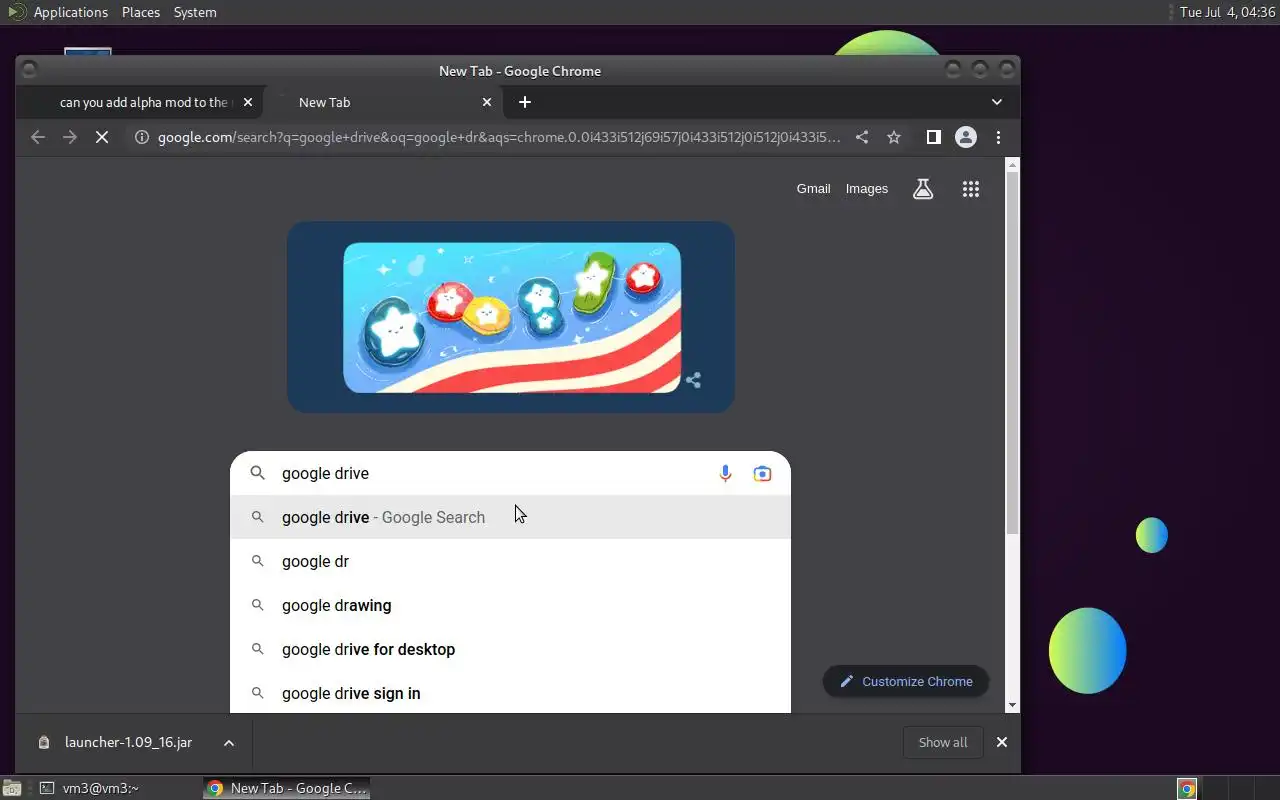Close the New Tab tab
Screen dimensions: 1280x800
tap(487, 102)
